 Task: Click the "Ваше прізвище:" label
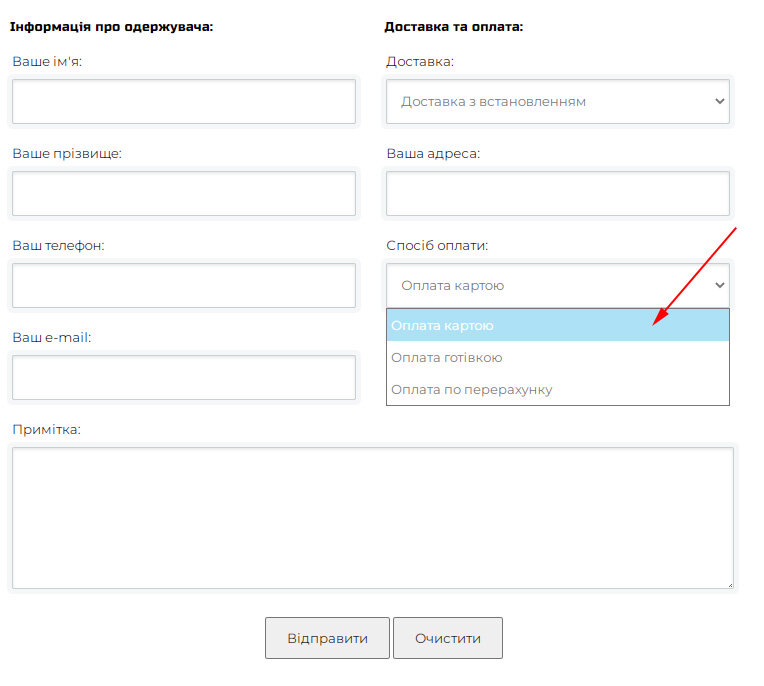click(x=67, y=154)
